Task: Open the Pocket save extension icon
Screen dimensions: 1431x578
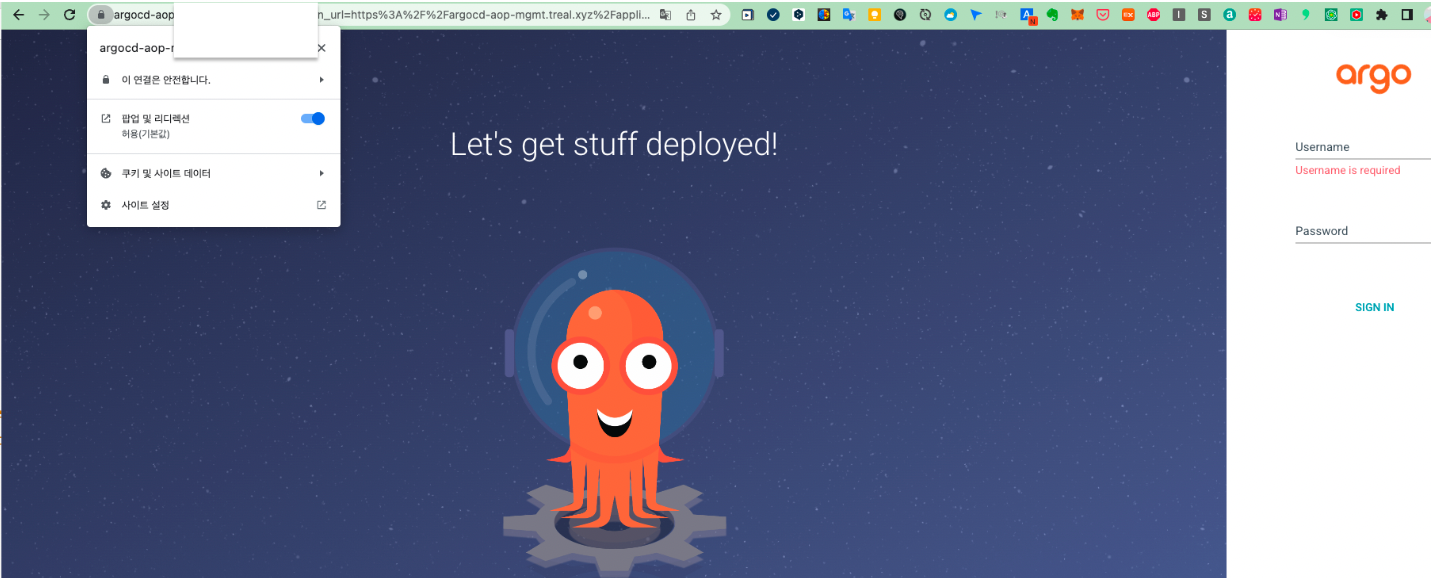Action: click(1103, 15)
